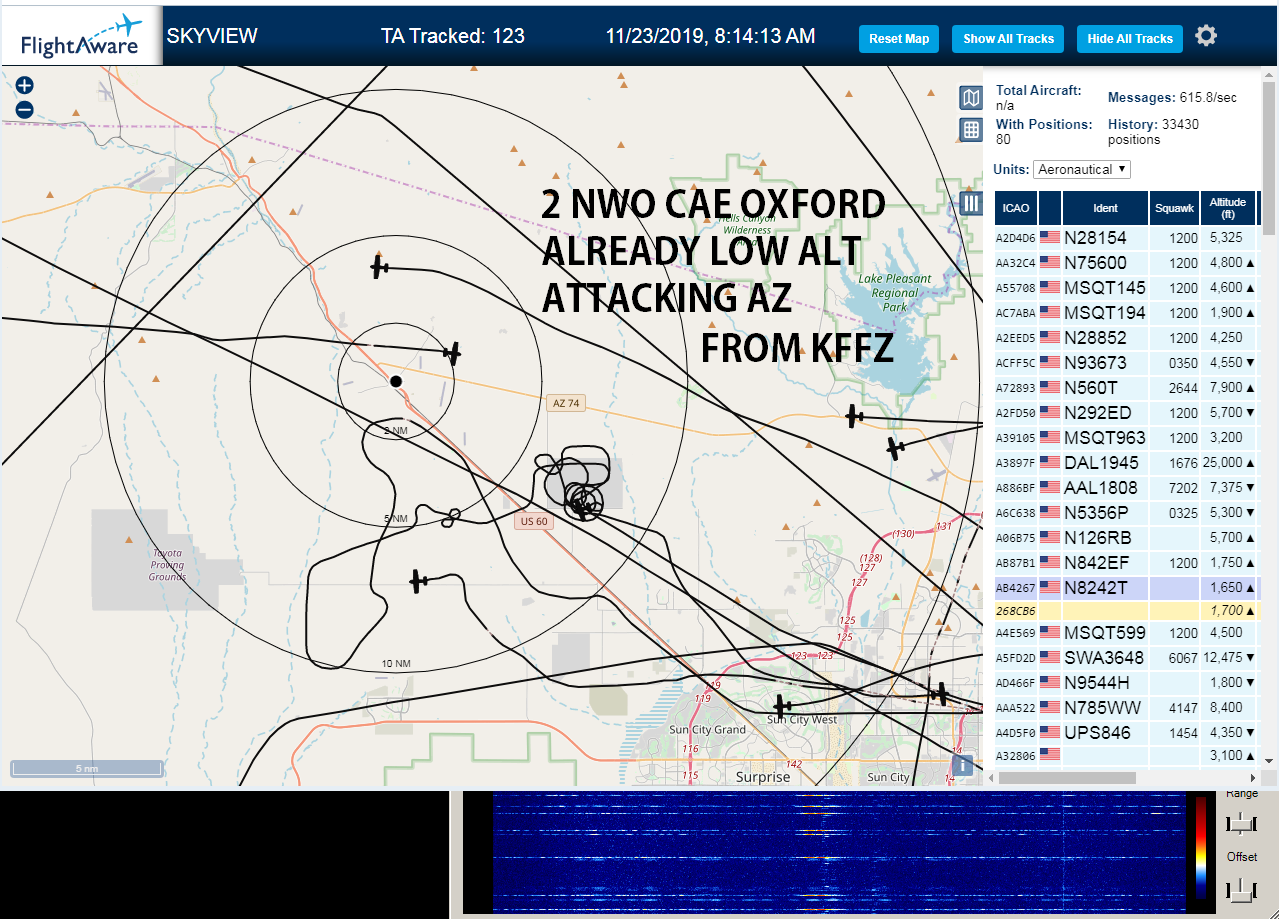Image resolution: width=1279 pixels, height=919 pixels.
Task: Sort by the blank flag column header
Action: (1050, 208)
